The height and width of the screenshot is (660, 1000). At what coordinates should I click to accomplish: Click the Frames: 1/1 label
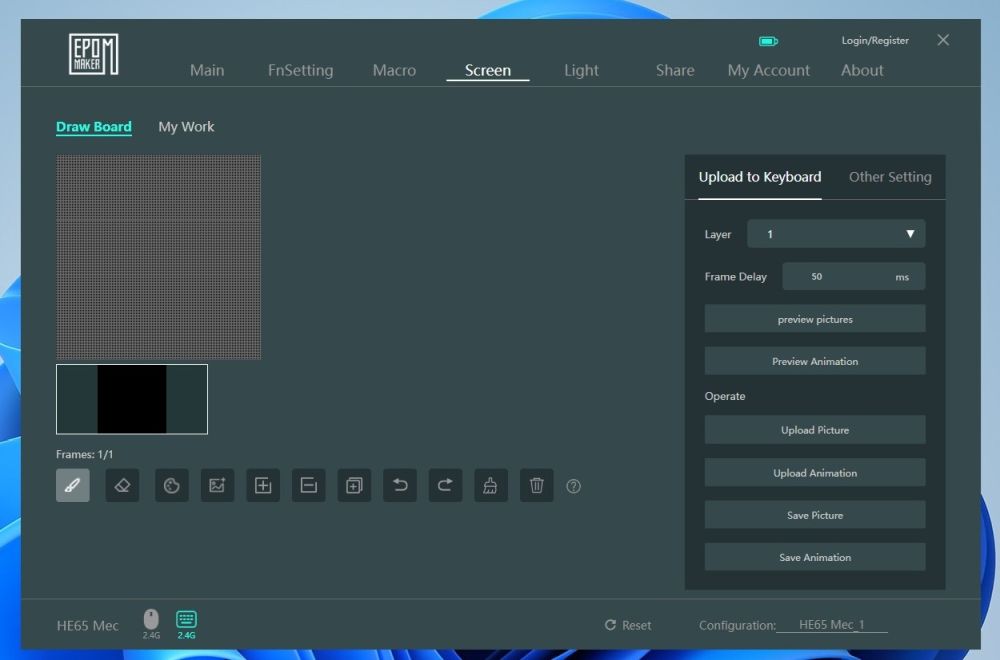pos(85,454)
